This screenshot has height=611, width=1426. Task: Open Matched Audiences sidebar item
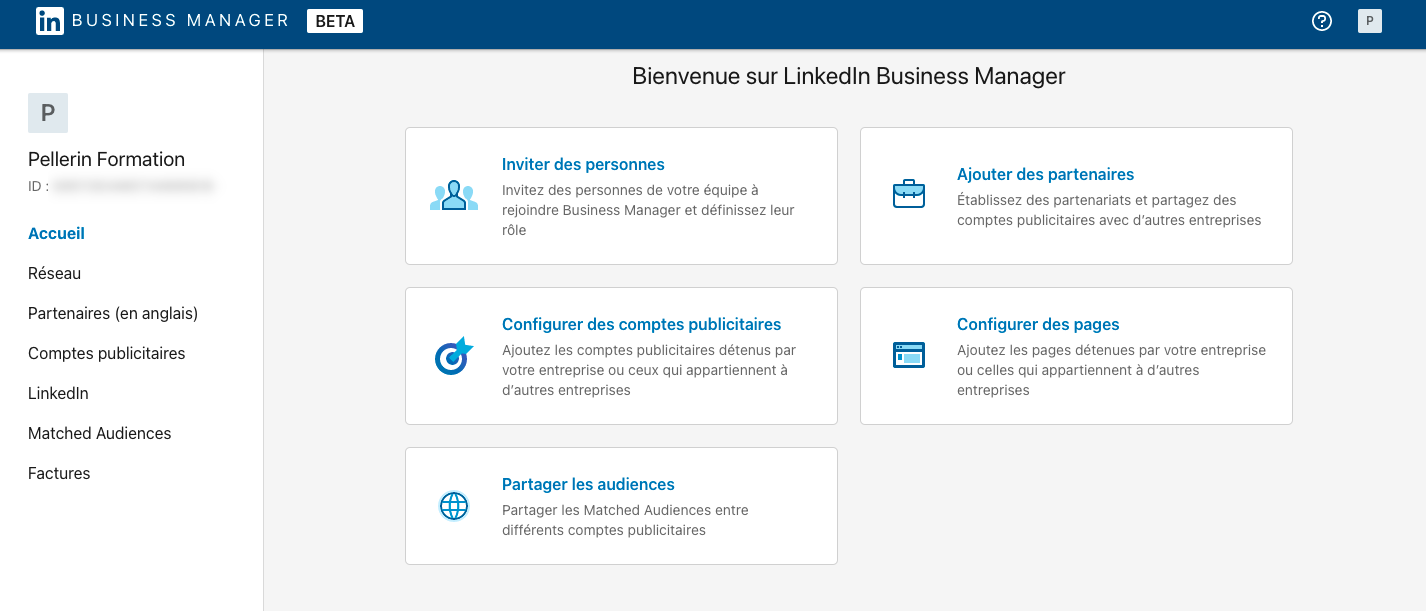coord(99,433)
